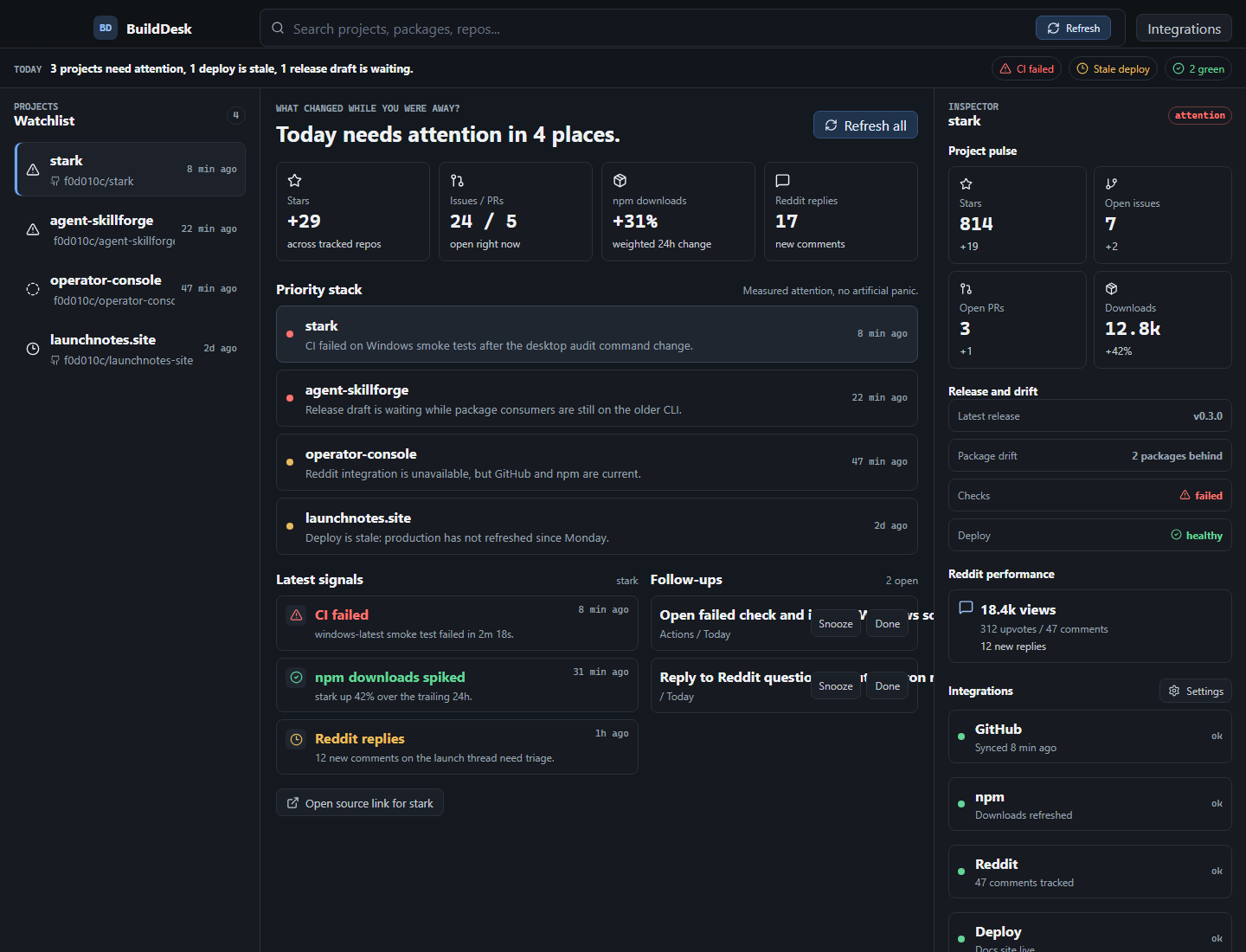1246x952 pixels.
Task: Click the gear icon in Integrations Settings button
Action: click(1174, 691)
